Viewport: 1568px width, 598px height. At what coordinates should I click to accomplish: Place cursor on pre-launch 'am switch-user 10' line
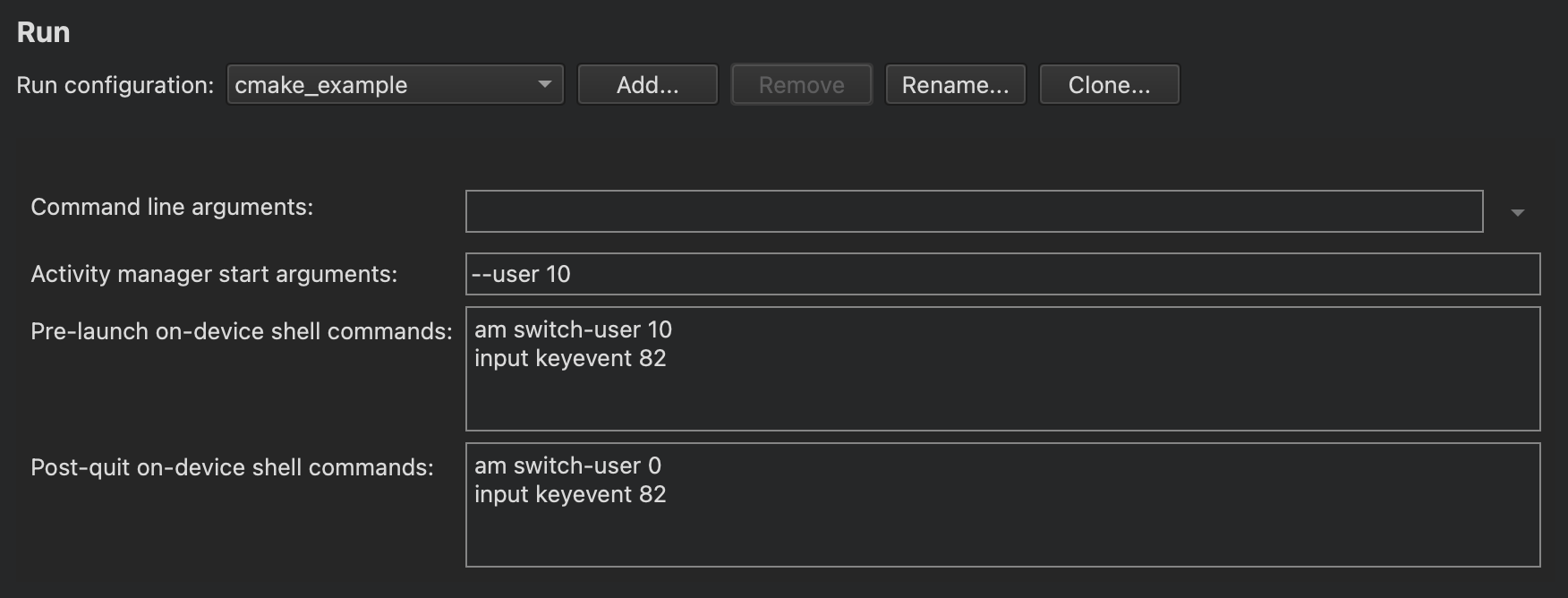(x=573, y=330)
